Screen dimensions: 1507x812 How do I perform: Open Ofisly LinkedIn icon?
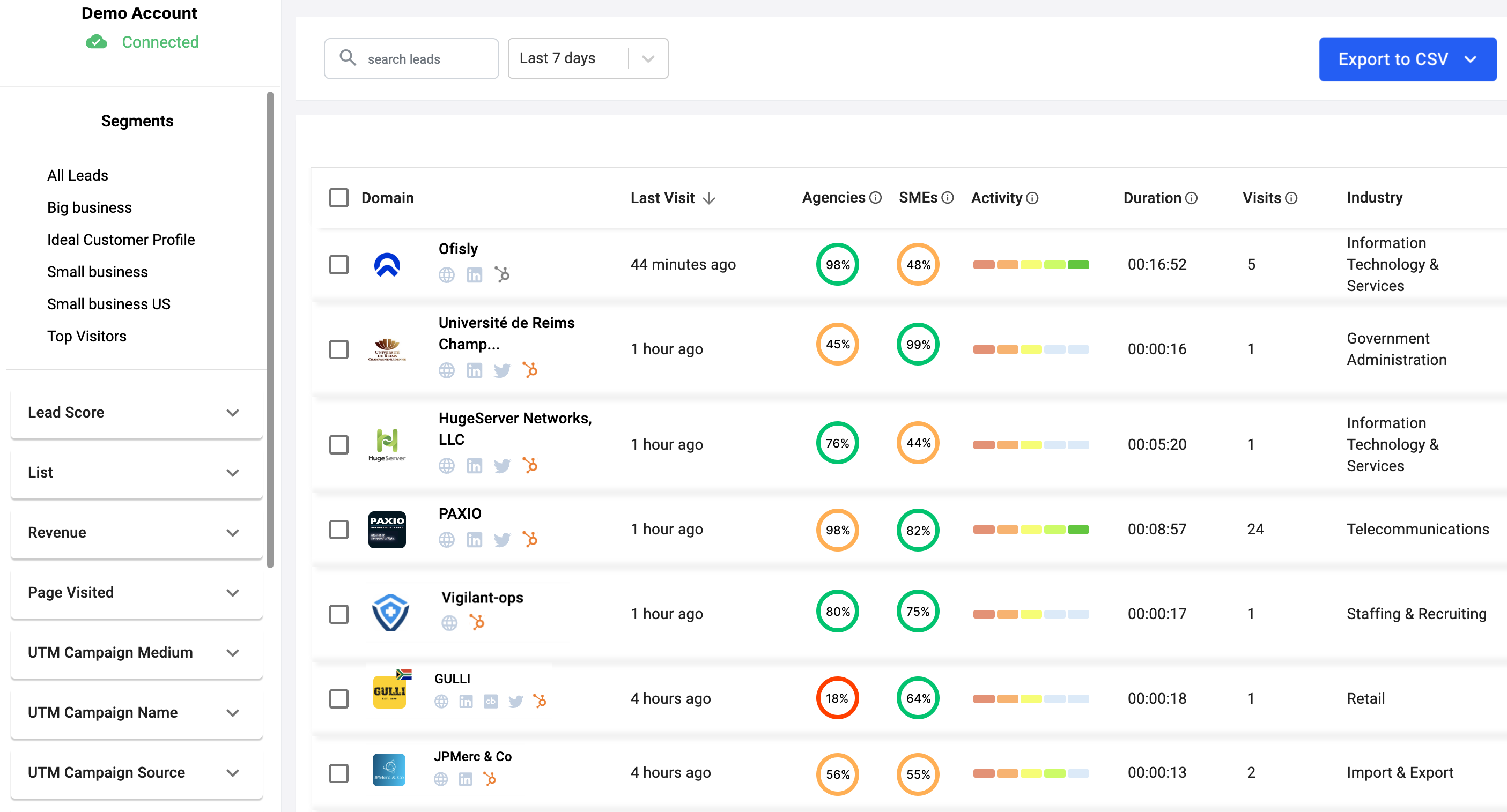[475, 275]
